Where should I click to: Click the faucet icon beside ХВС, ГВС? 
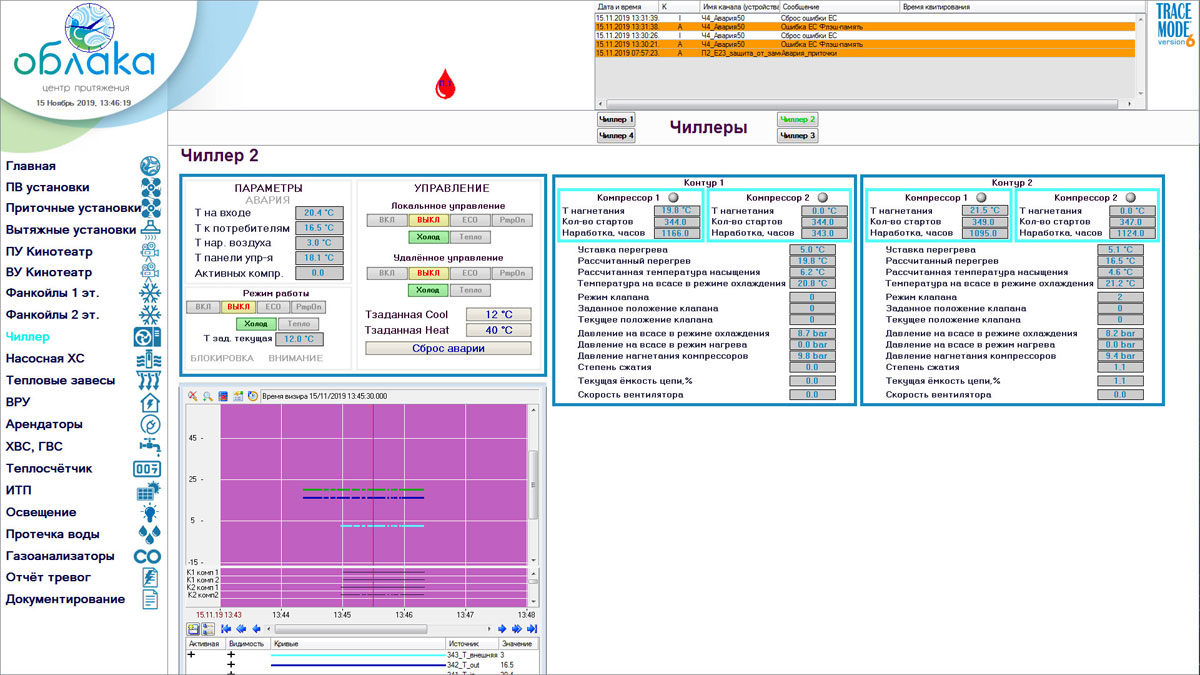pyautogui.click(x=149, y=446)
